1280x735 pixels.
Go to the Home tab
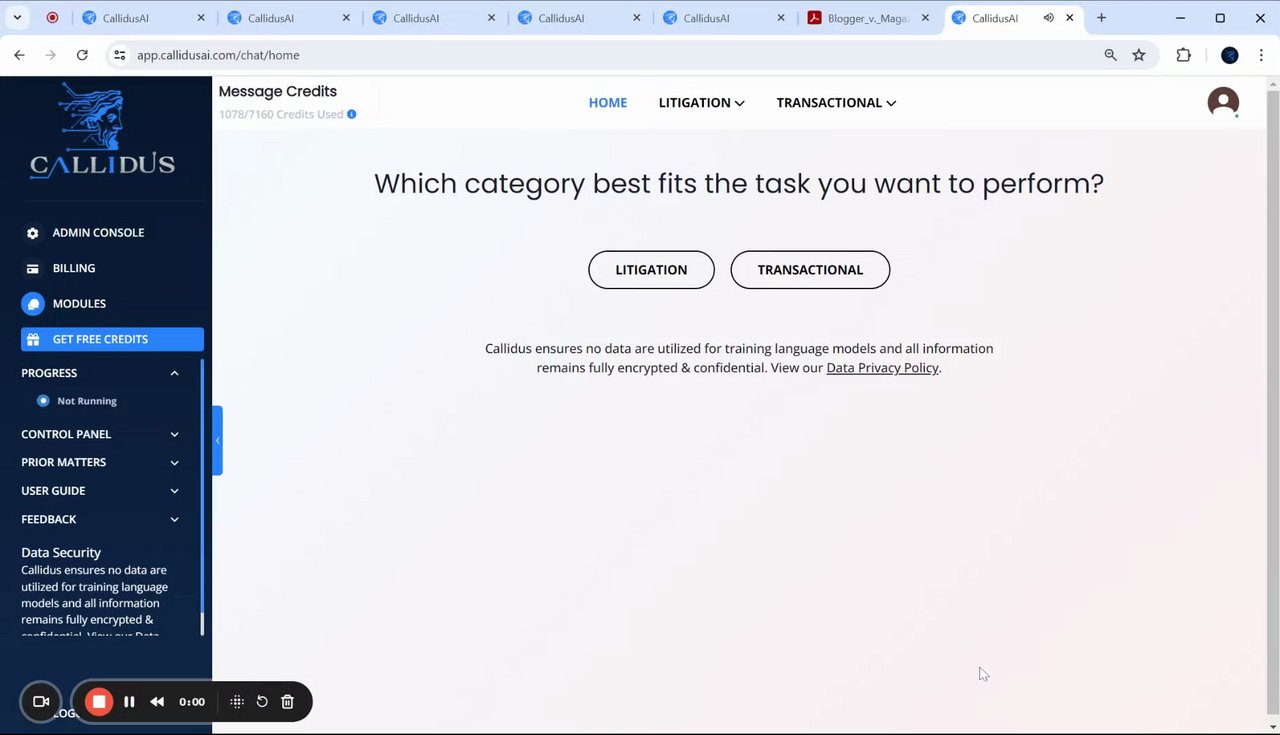608,103
